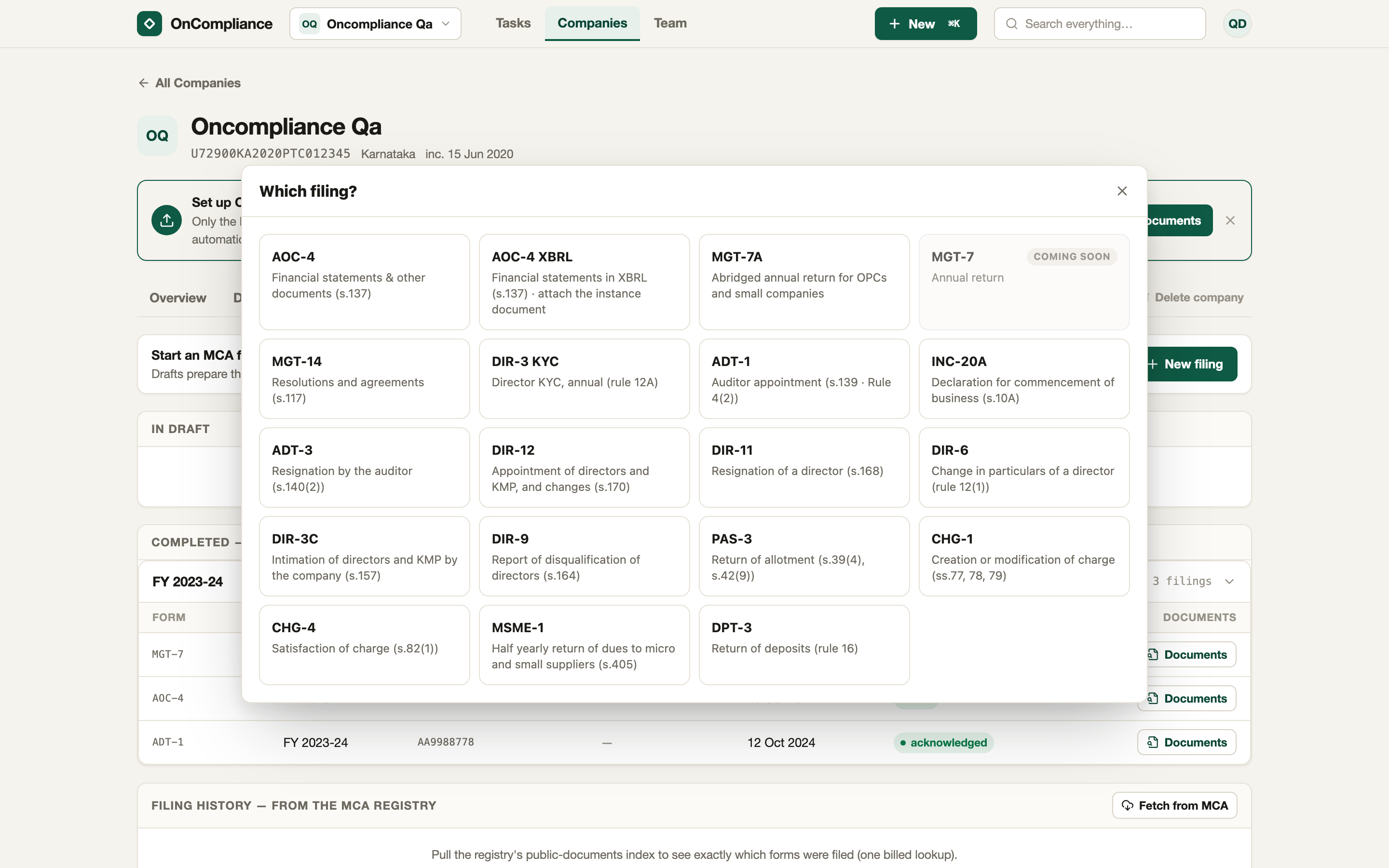Choose the AOC-4 filing card
1389x868 pixels.
point(365,282)
